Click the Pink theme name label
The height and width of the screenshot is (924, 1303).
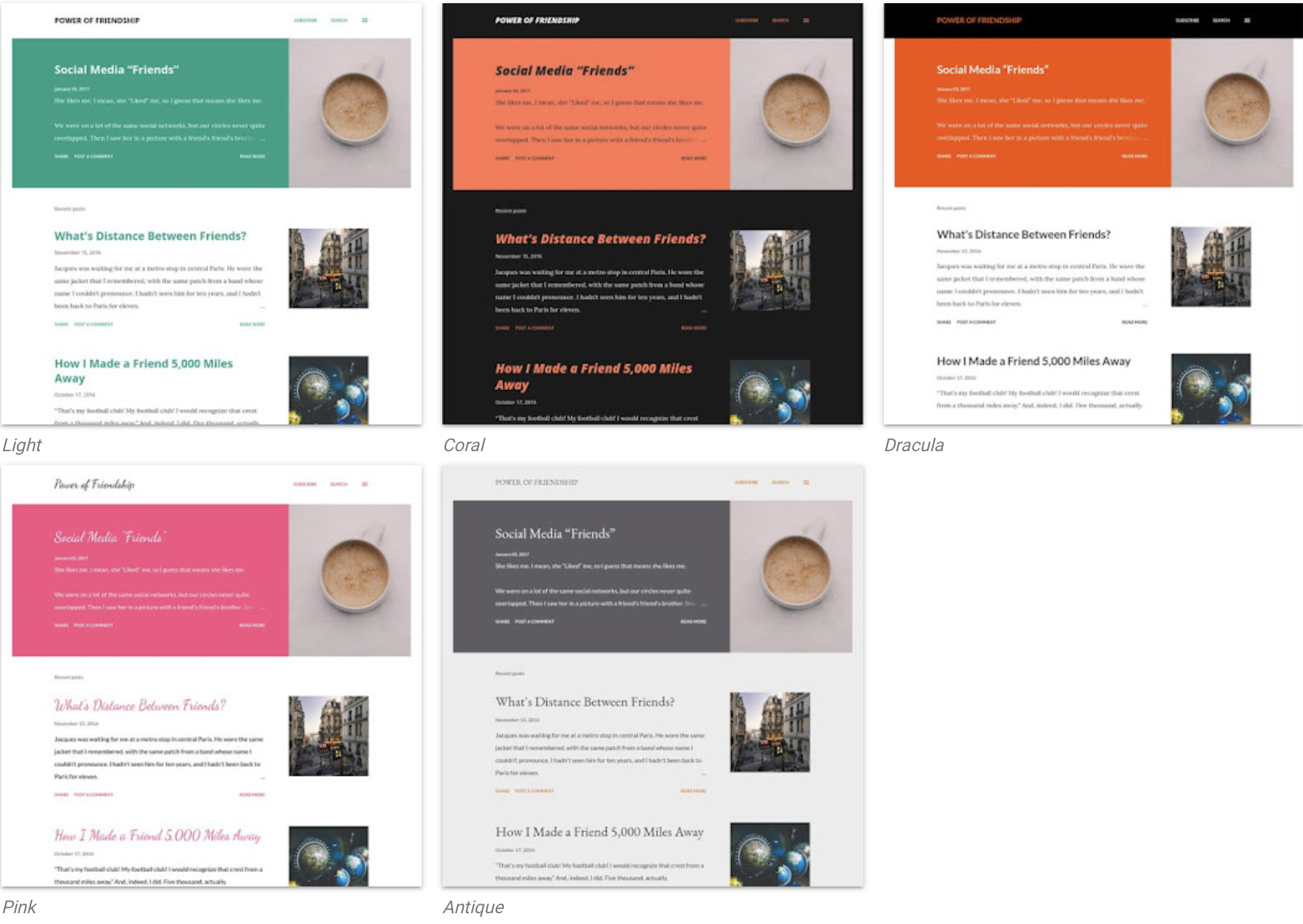[20, 907]
